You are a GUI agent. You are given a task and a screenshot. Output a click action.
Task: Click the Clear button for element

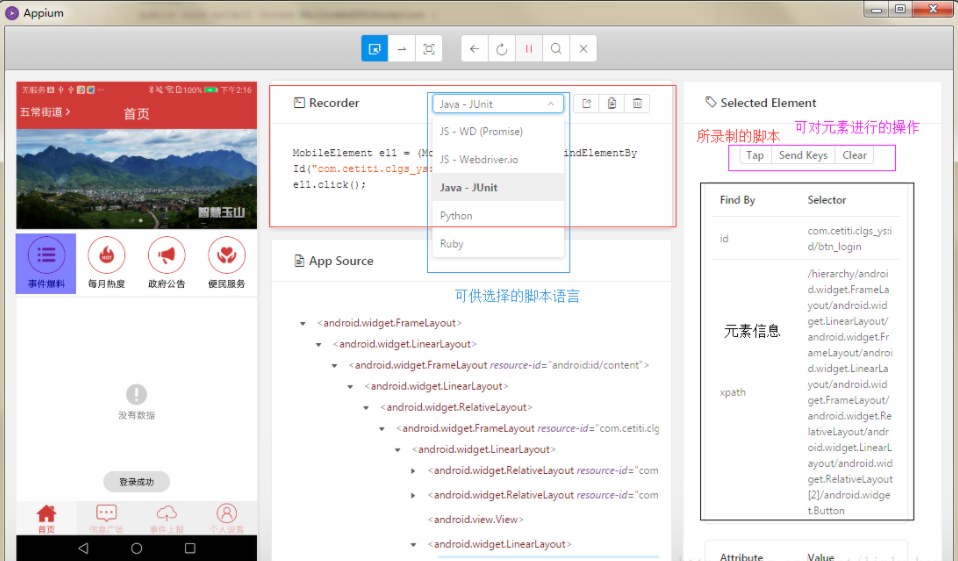(x=854, y=155)
